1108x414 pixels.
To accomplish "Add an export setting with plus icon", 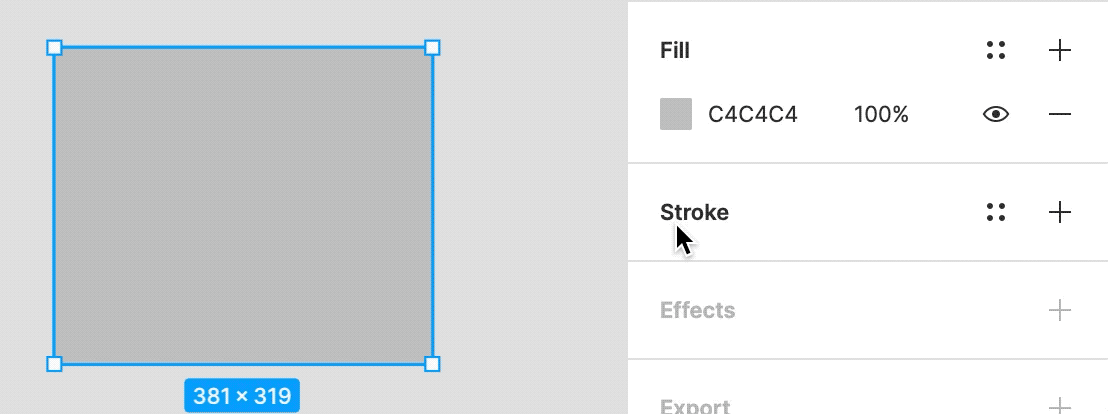I will click(x=1059, y=405).
